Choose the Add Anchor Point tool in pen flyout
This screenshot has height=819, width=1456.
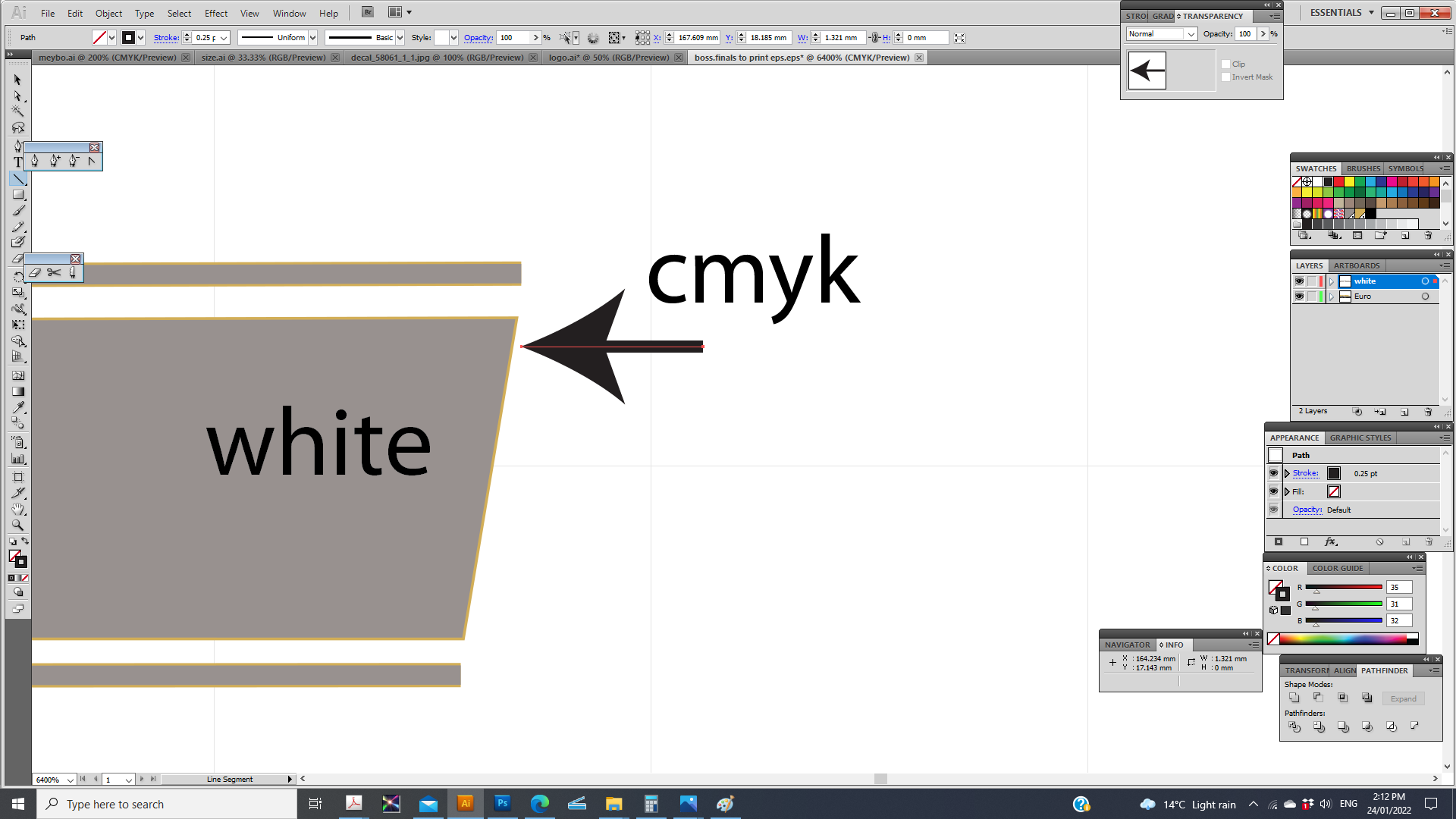(54, 161)
